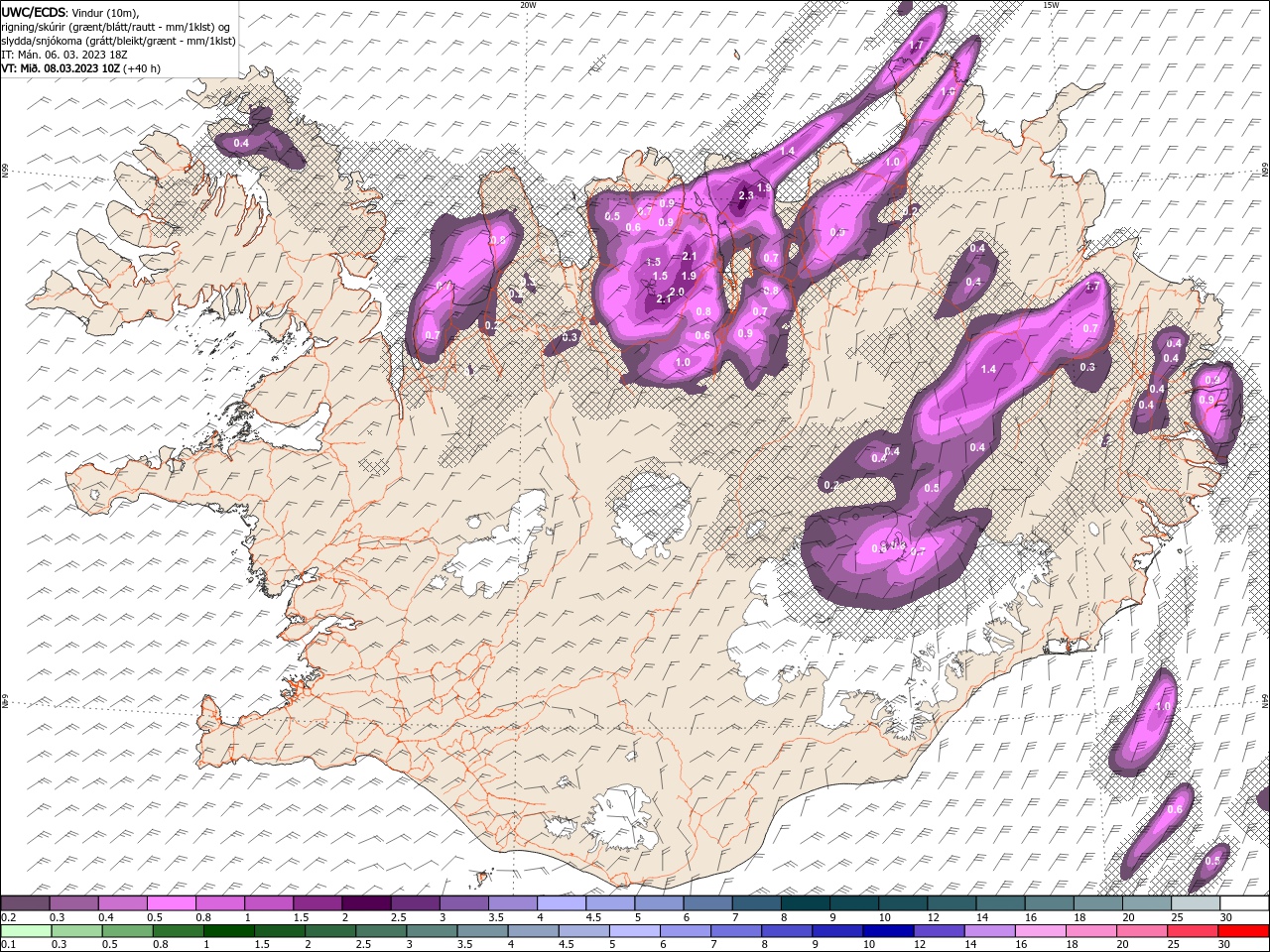Click the 2.3 snowfall value on map
The width and height of the screenshot is (1270, 952).
tap(746, 196)
